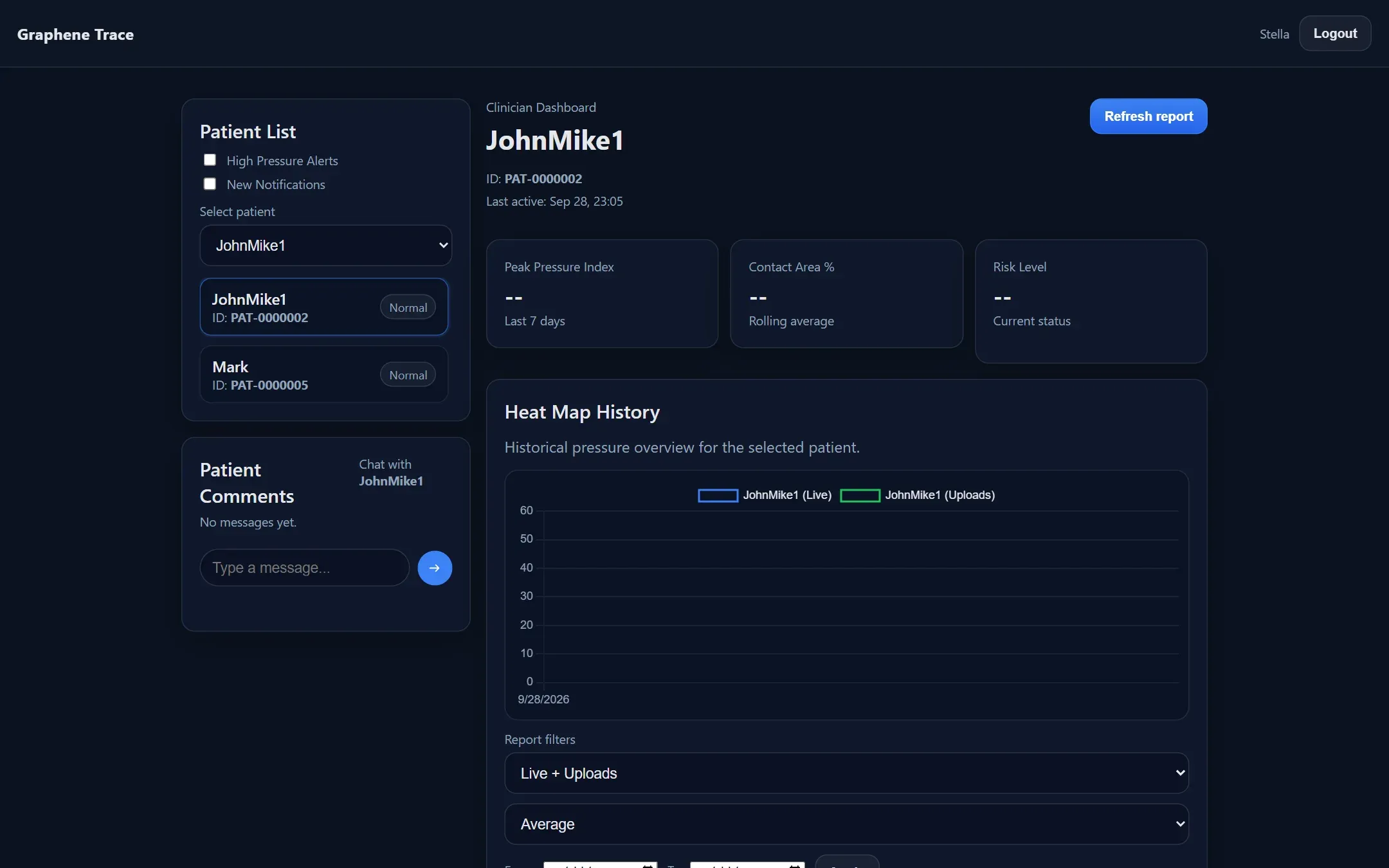The width and height of the screenshot is (1389, 868).
Task: Open the Average metric dropdown
Action: [846, 824]
